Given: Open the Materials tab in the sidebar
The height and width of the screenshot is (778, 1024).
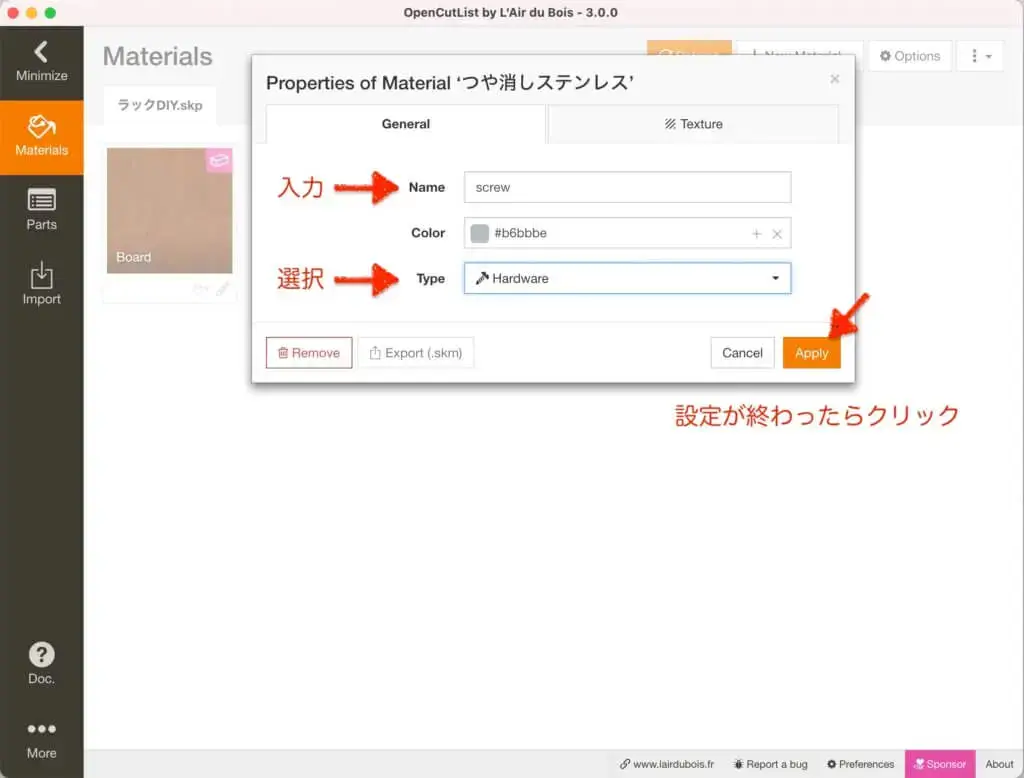Looking at the screenshot, I should (41, 137).
